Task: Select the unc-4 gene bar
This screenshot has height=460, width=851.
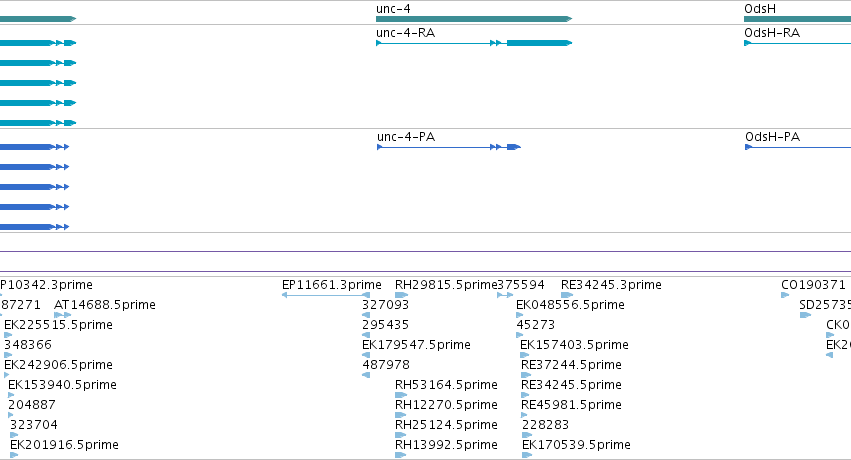Action: click(474, 19)
